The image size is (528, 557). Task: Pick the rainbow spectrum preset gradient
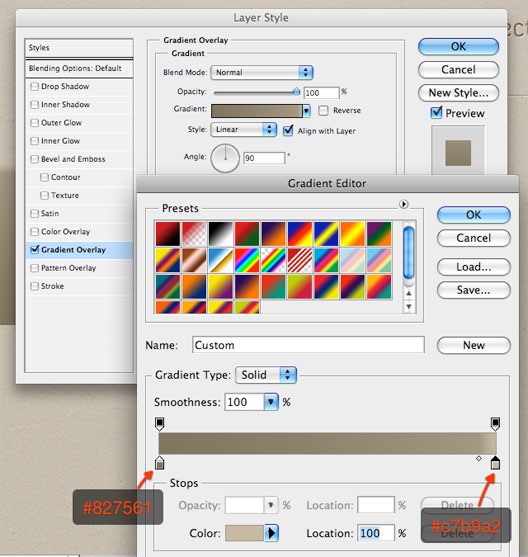click(x=247, y=260)
